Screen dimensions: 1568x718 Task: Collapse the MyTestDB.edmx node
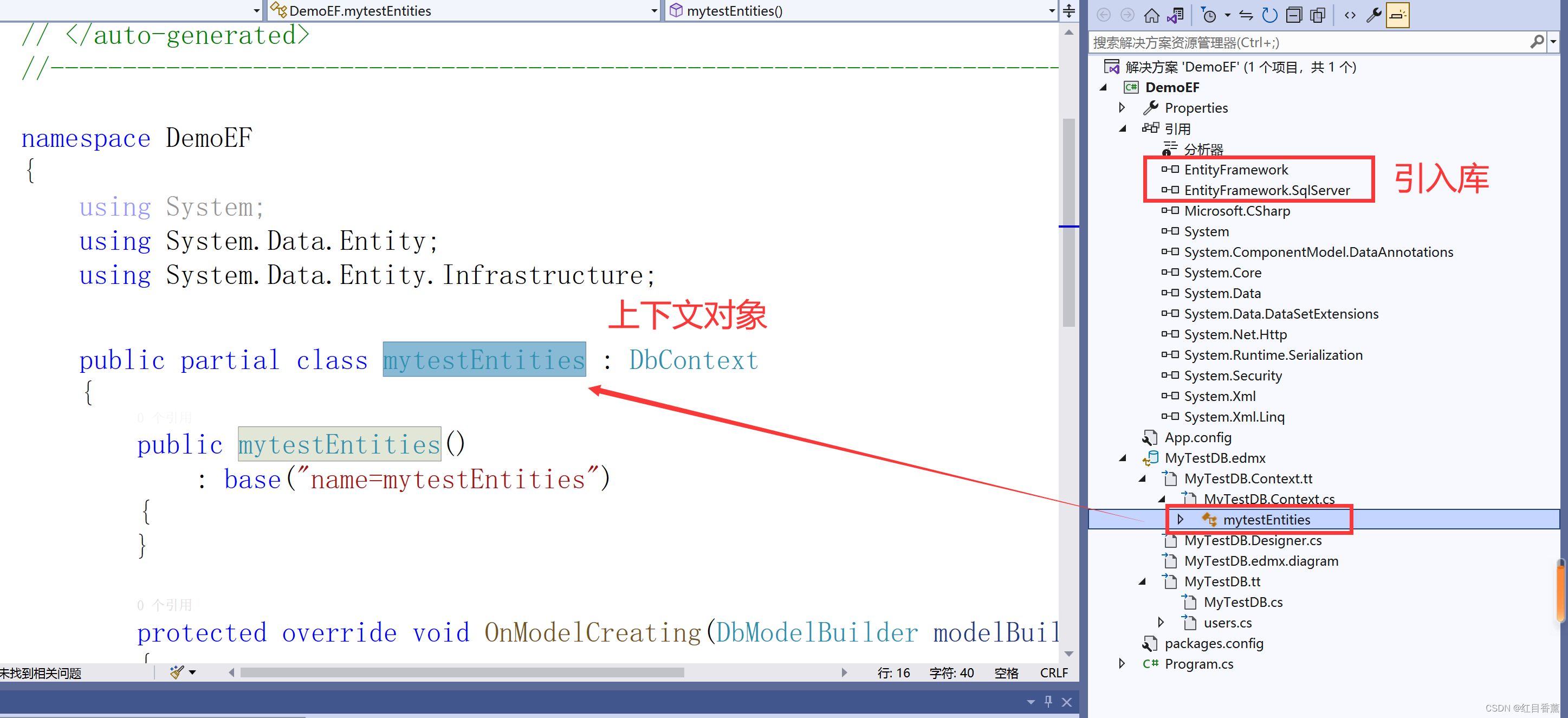pos(1122,458)
